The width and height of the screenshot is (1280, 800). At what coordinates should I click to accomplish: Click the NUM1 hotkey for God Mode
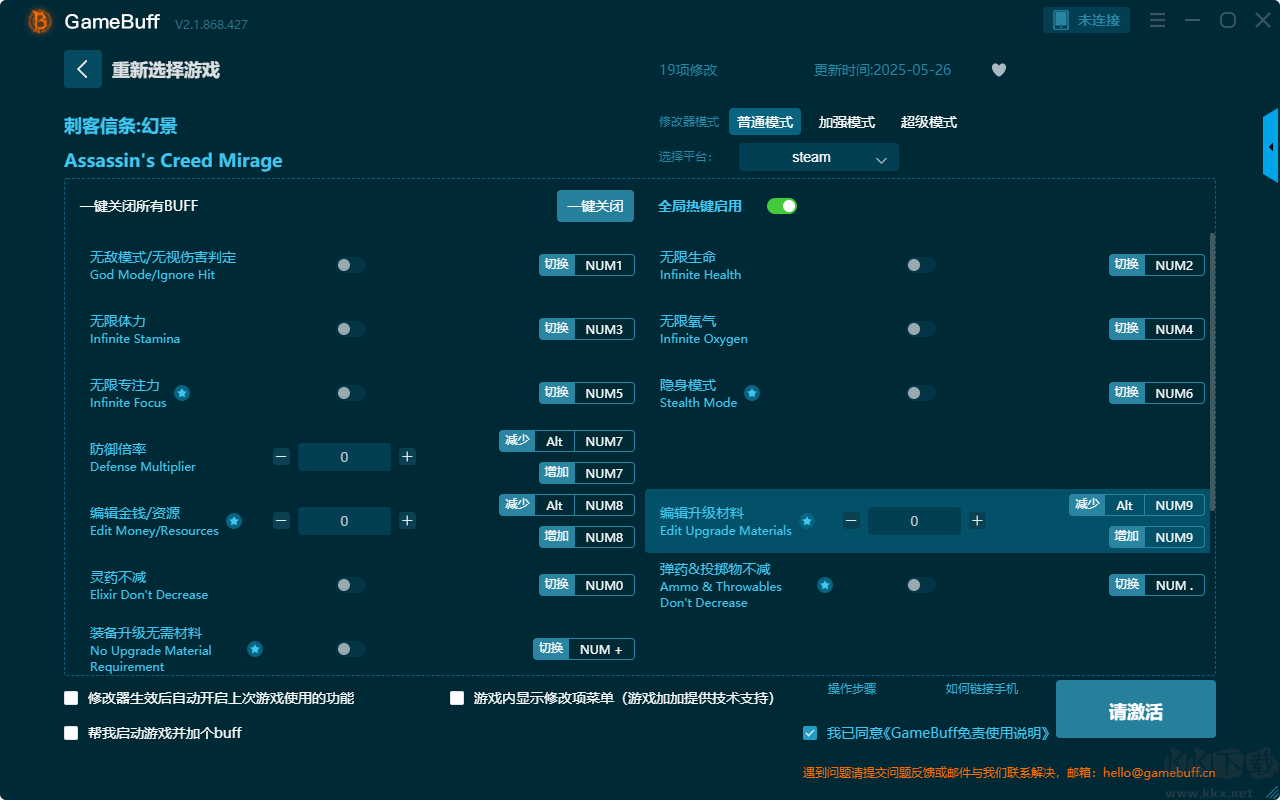point(604,265)
